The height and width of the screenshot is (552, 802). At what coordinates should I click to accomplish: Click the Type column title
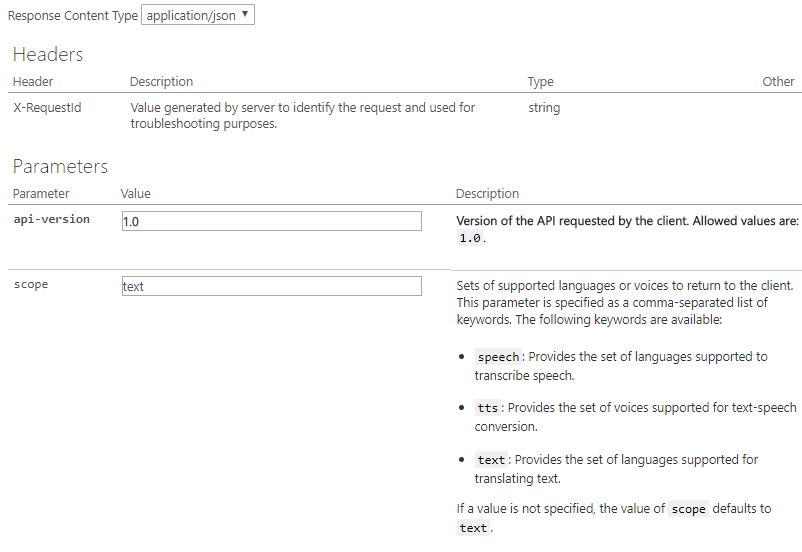coord(540,82)
